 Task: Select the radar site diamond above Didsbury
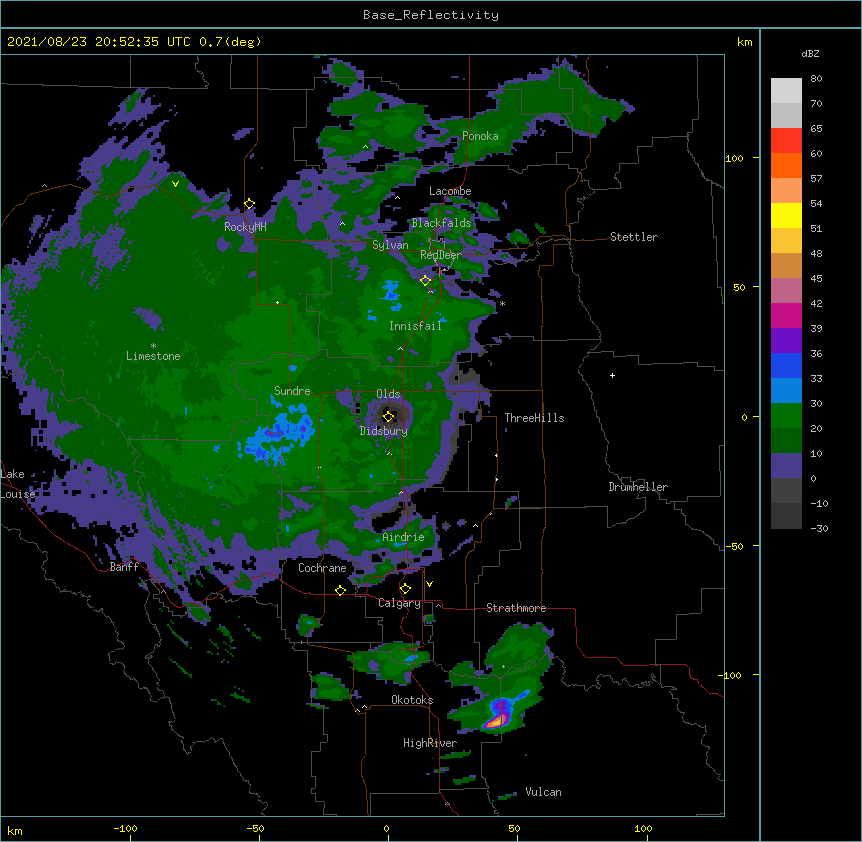coord(388,416)
